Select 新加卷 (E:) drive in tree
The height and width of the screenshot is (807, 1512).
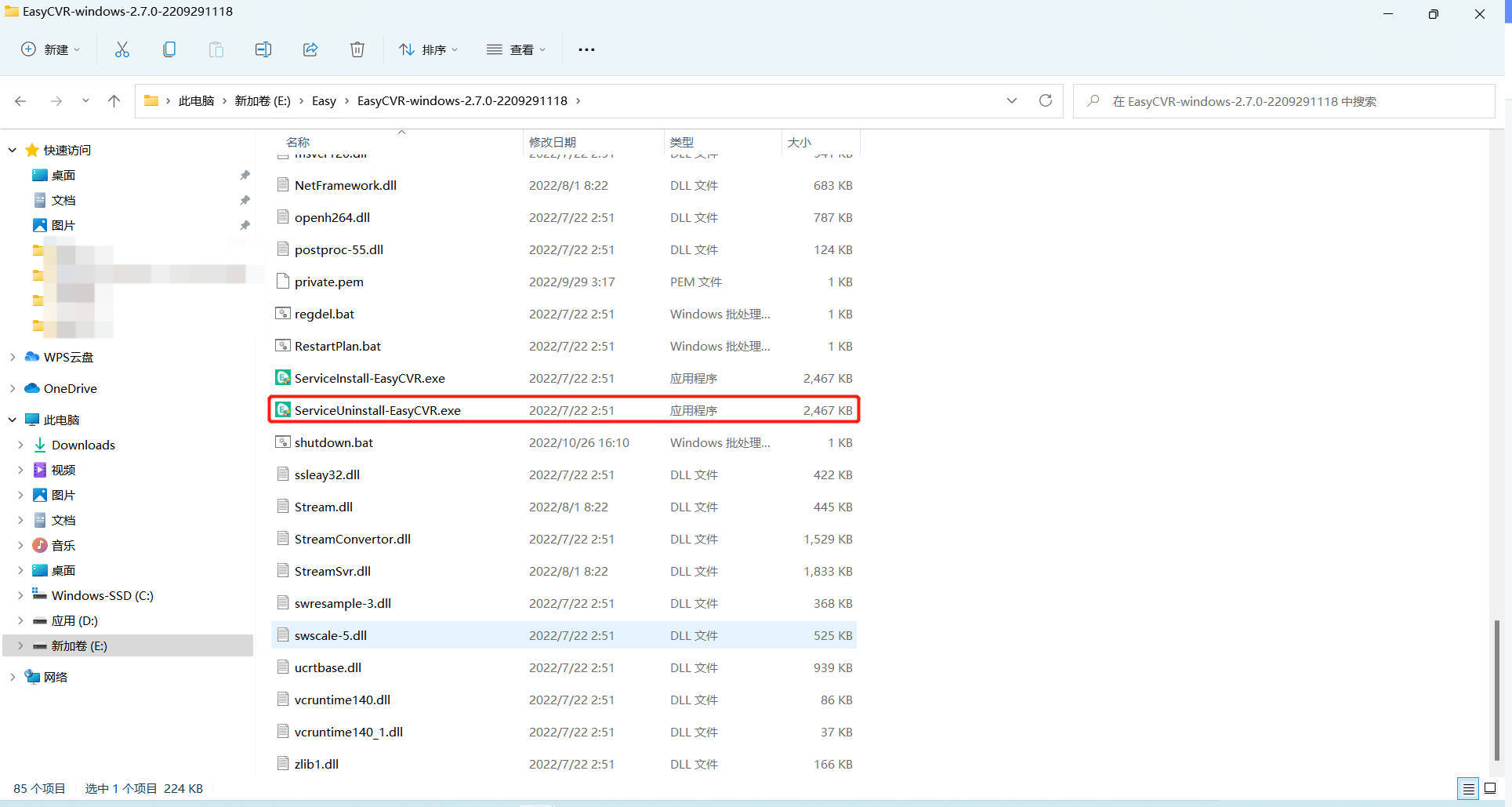(79, 645)
